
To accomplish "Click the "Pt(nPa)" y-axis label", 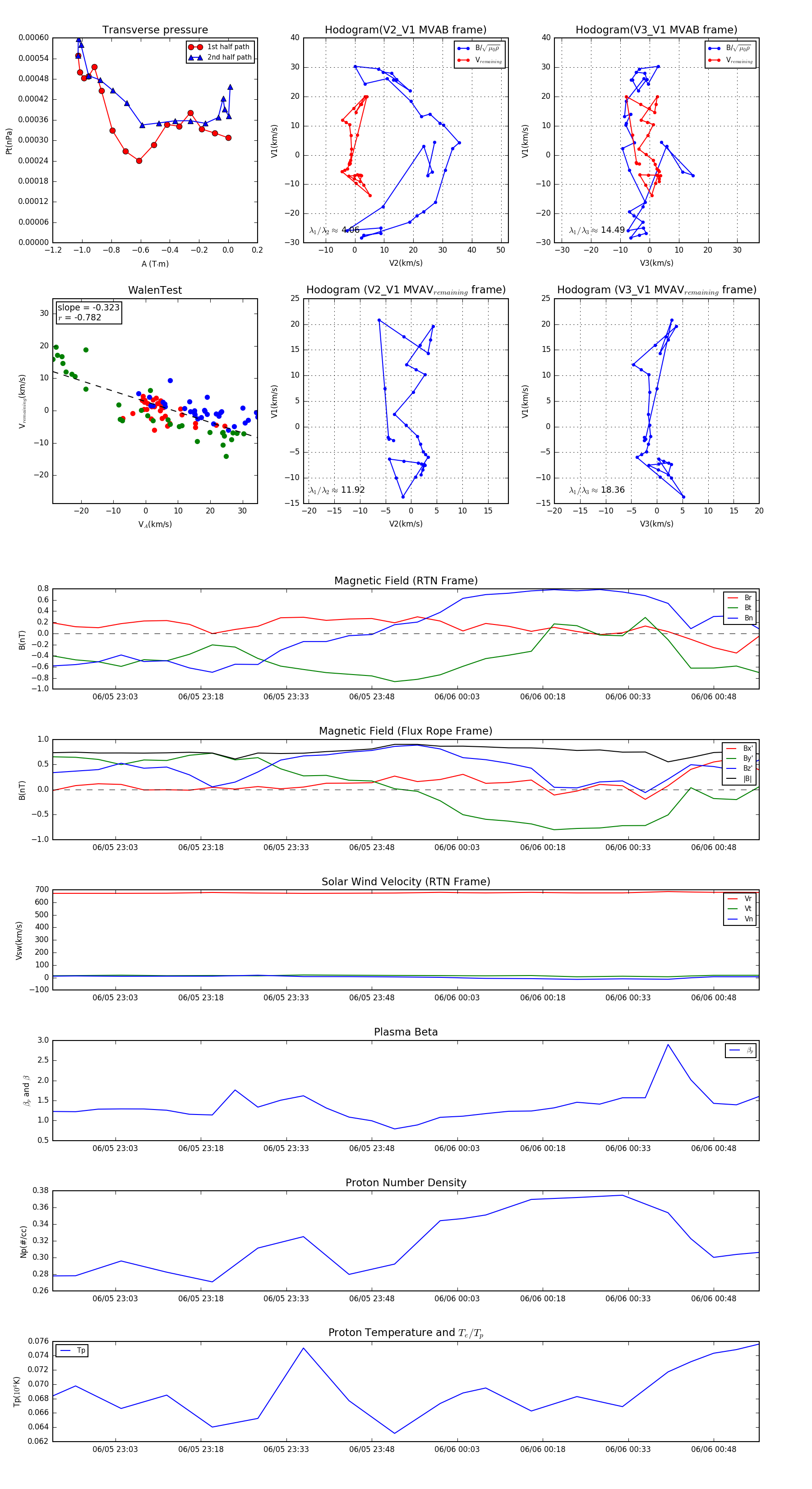I will coord(9,140).
